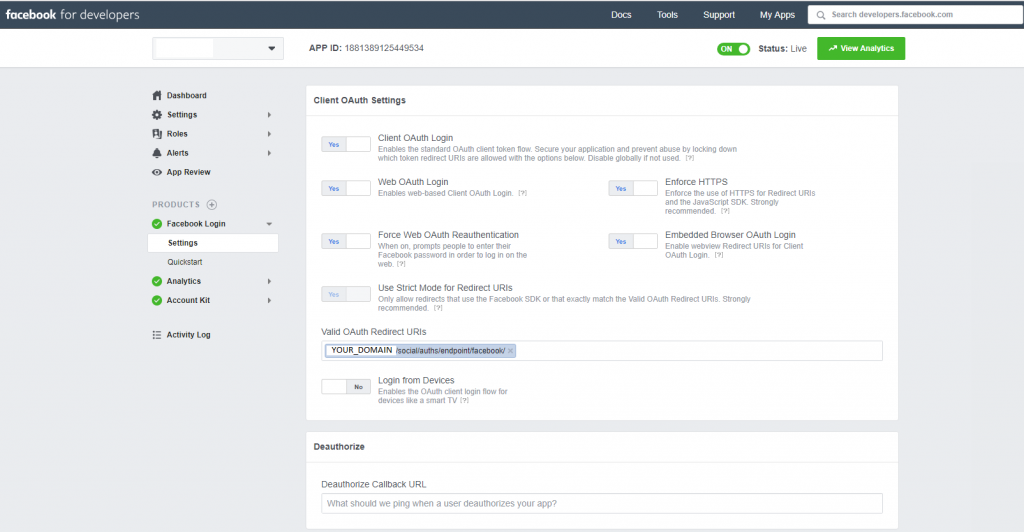Click the View Analytics button
The height and width of the screenshot is (532, 1024).
[x=861, y=48]
